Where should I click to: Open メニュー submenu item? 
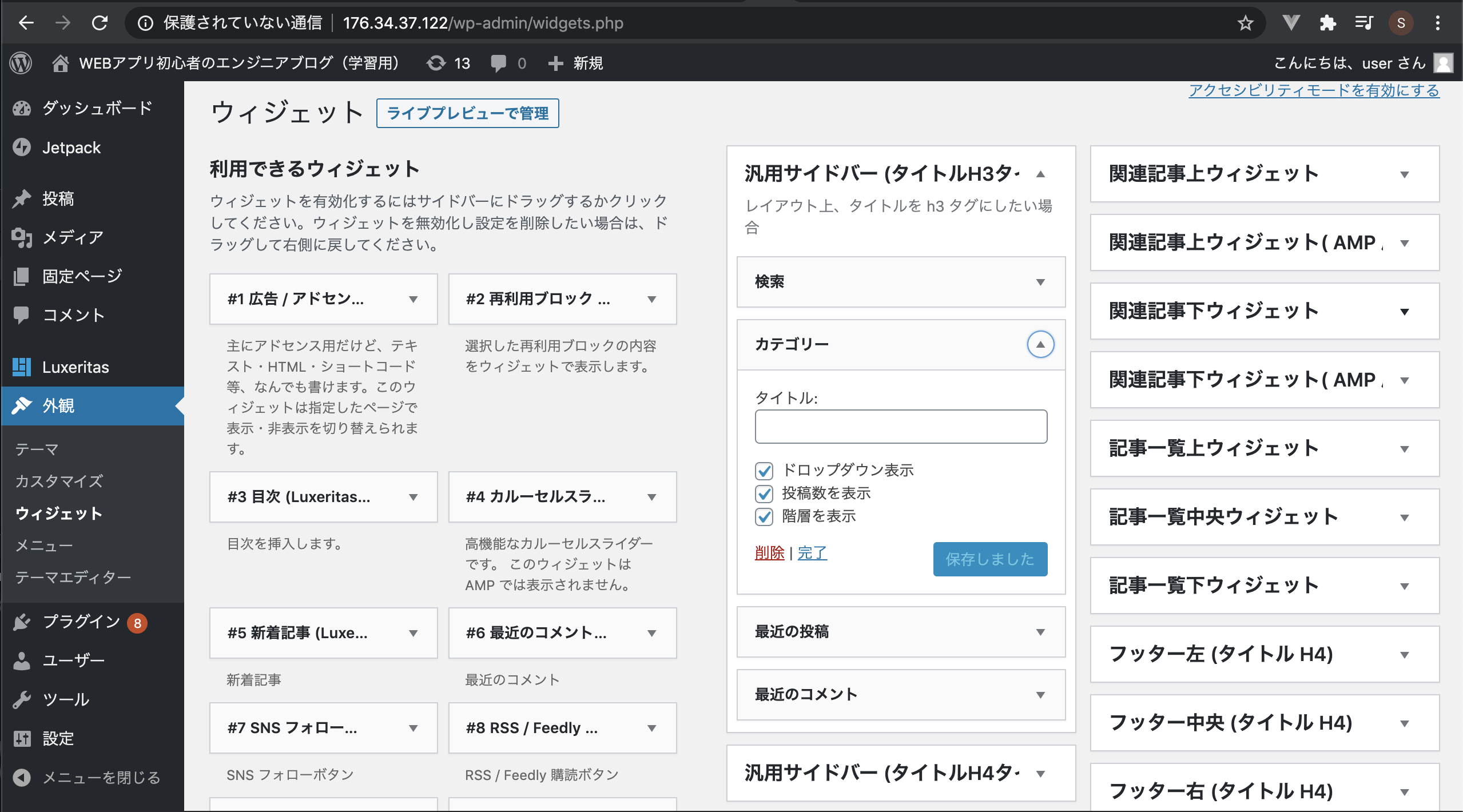pos(44,546)
